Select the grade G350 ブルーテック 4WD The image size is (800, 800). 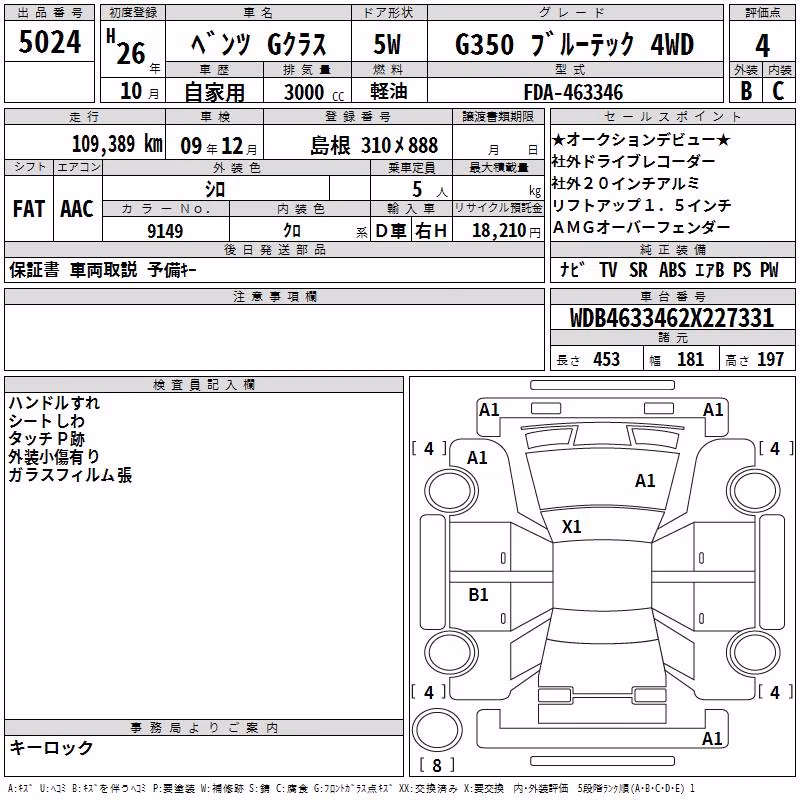click(574, 44)
